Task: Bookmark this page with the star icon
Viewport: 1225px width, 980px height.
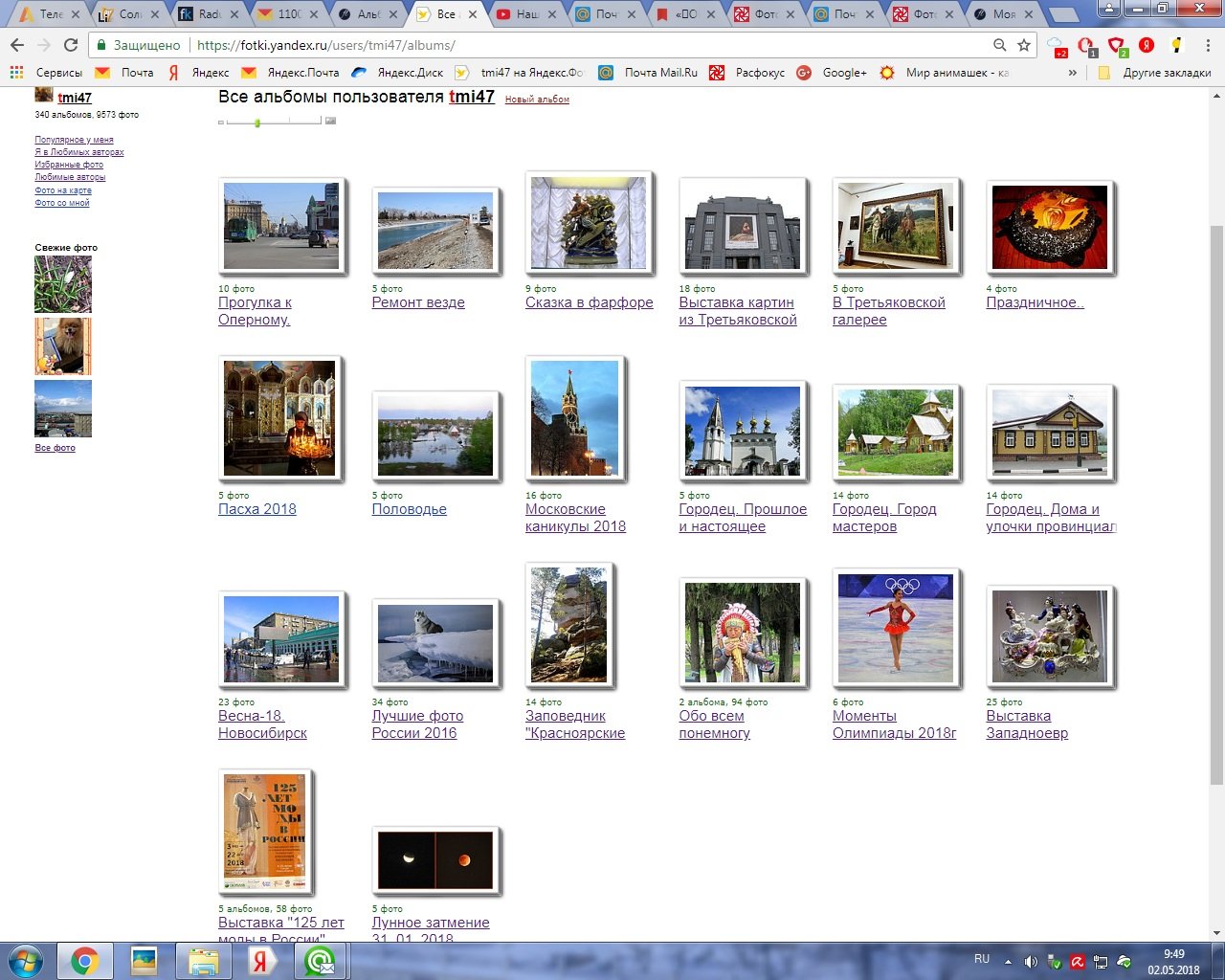Action: click(1024, 45)
